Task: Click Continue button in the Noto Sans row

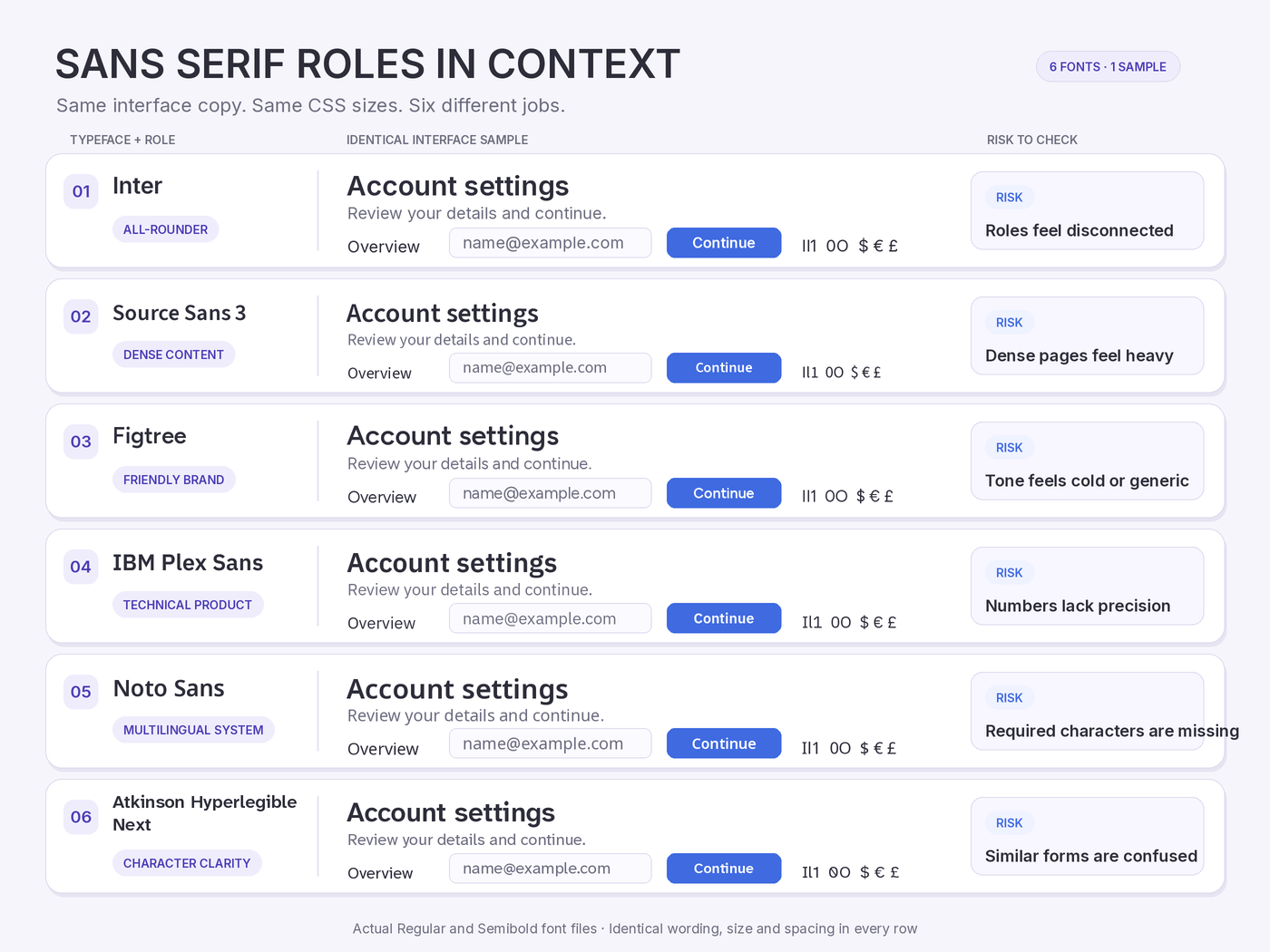Action: click(x=724, y=743)
